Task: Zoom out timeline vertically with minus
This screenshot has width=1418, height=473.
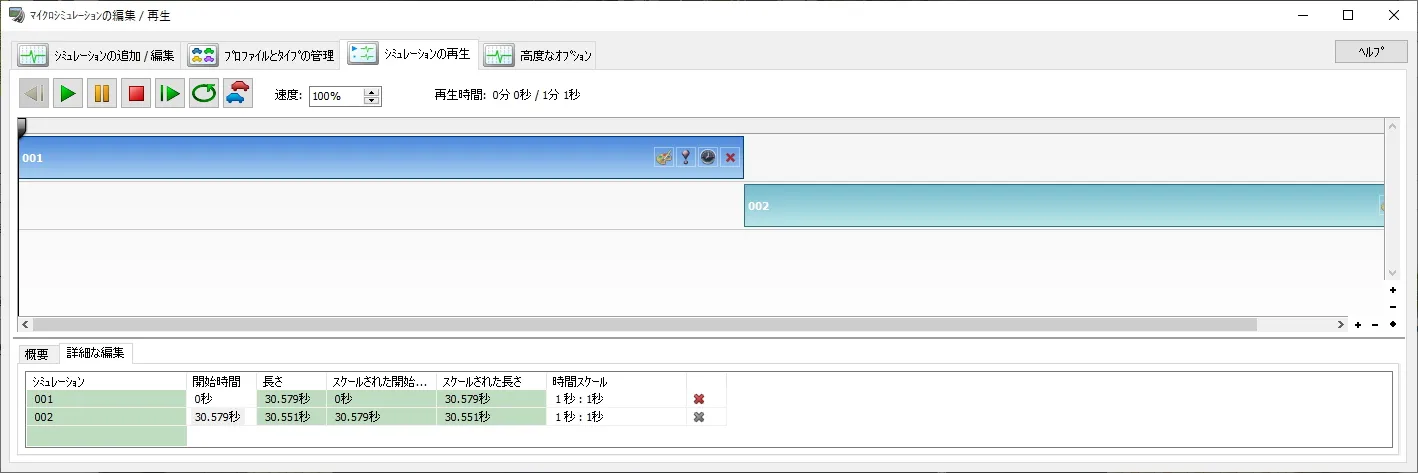Action: [1392, 307]
